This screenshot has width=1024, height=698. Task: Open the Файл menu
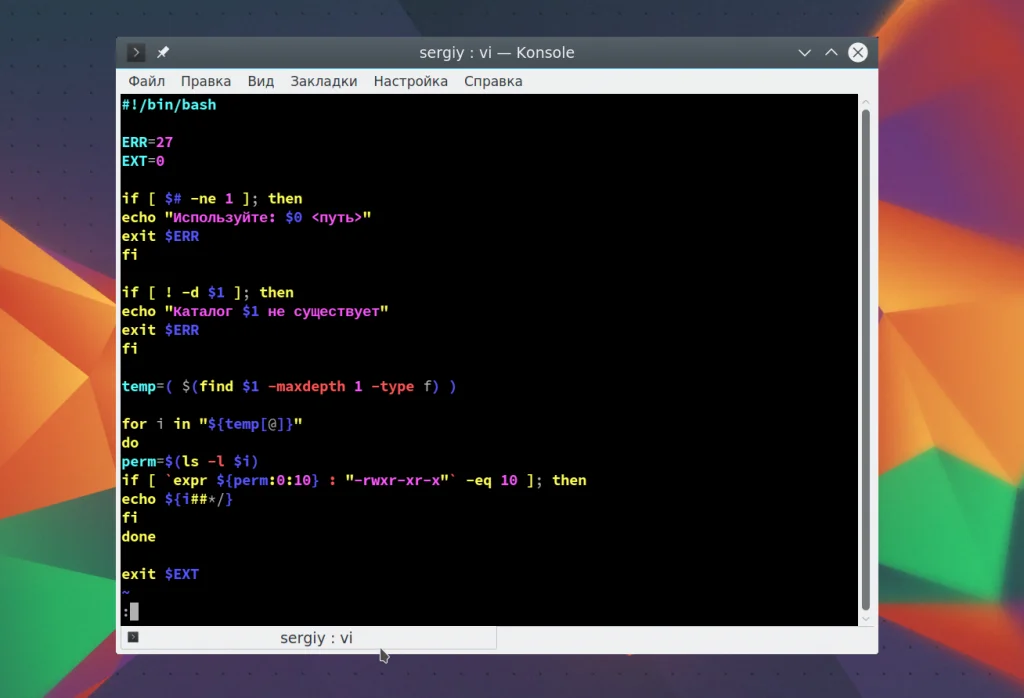tap(146, 81)
